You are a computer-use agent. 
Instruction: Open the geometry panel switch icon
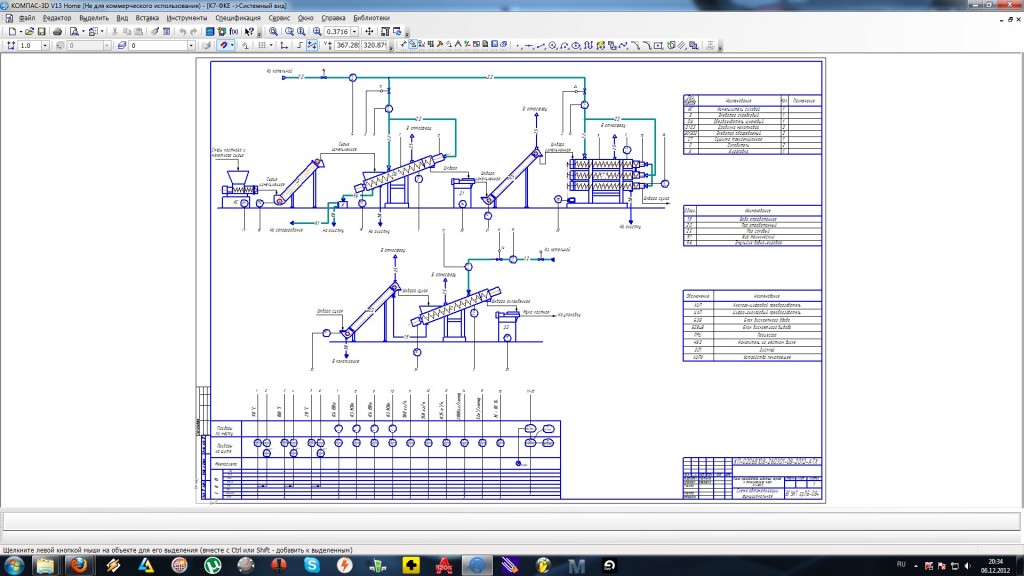tap(413, 46)
